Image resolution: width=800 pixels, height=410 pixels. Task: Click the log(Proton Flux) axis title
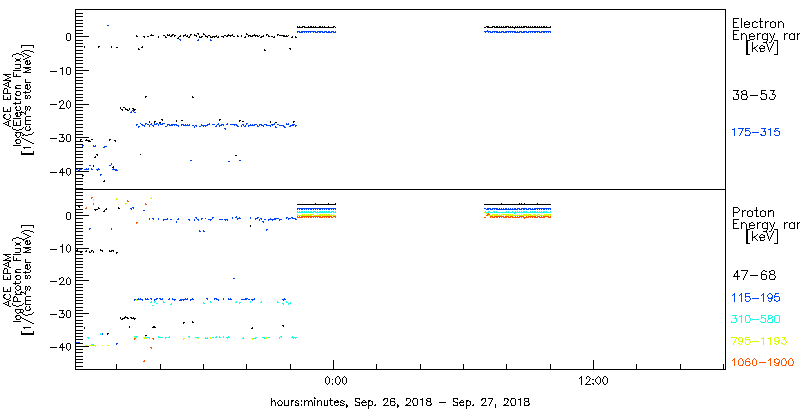[x=20, y=278]
